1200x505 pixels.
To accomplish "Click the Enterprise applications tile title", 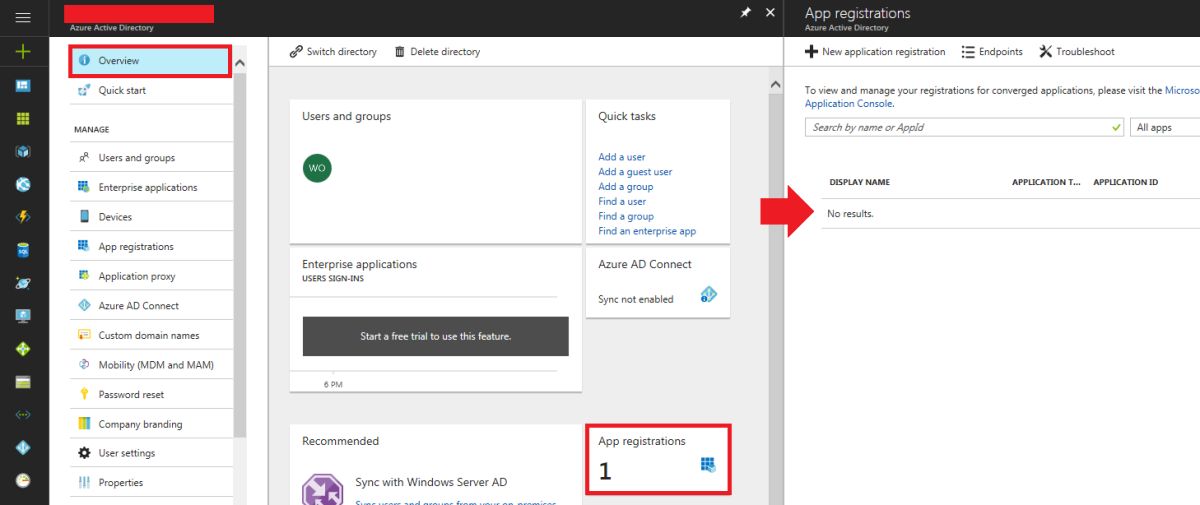I will (x=359, y=264).
